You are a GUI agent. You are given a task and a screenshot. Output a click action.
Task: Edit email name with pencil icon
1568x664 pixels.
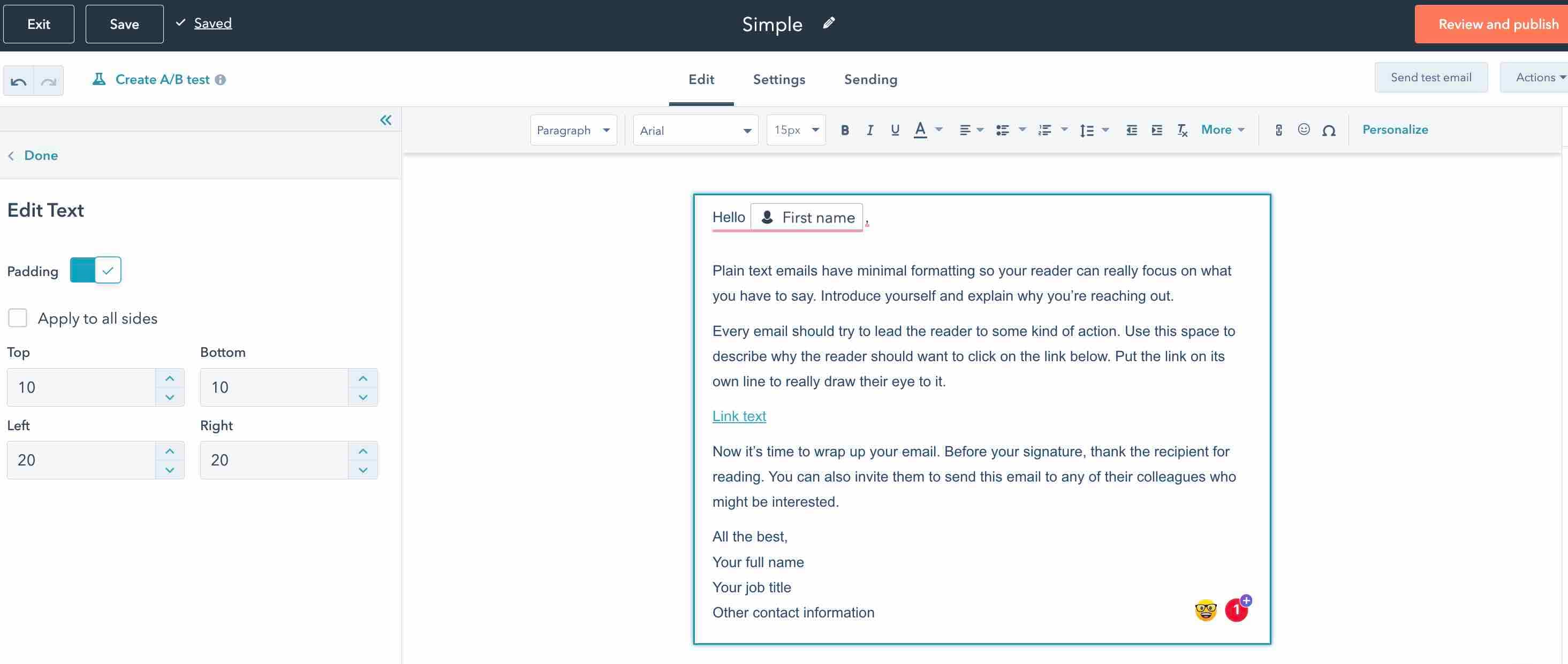click(829, 23)
